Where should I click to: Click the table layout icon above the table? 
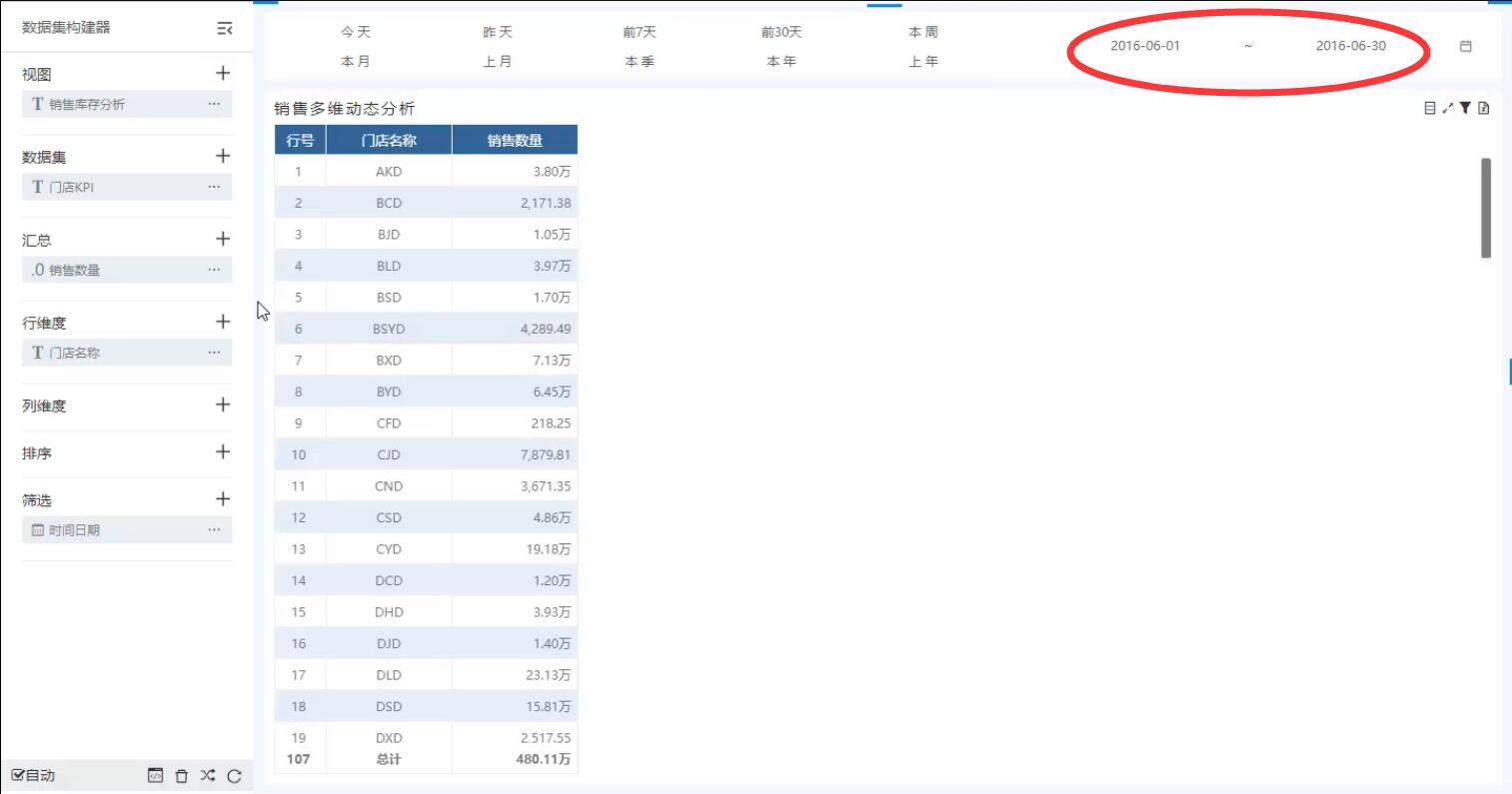click(1430, 108)
